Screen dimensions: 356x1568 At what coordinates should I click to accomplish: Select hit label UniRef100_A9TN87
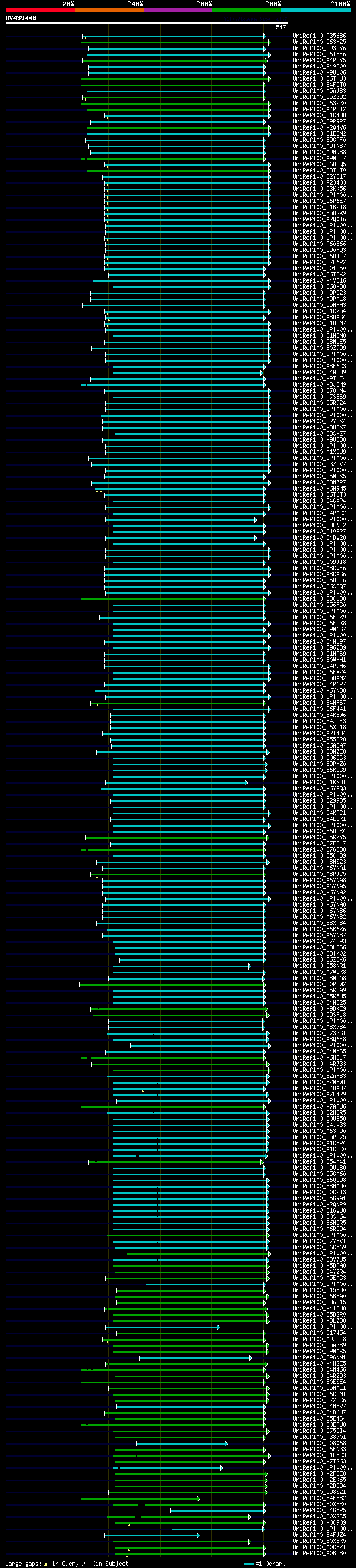click(319, 146)
